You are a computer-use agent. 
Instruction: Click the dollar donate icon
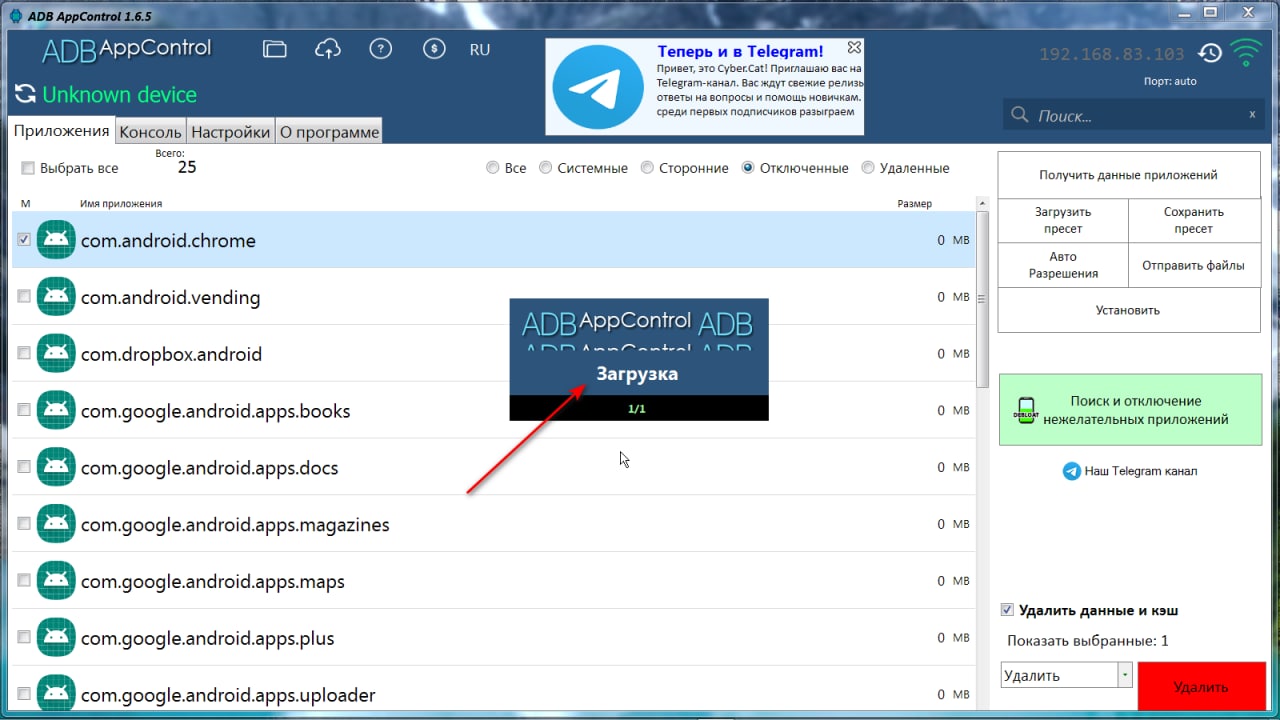433,49
